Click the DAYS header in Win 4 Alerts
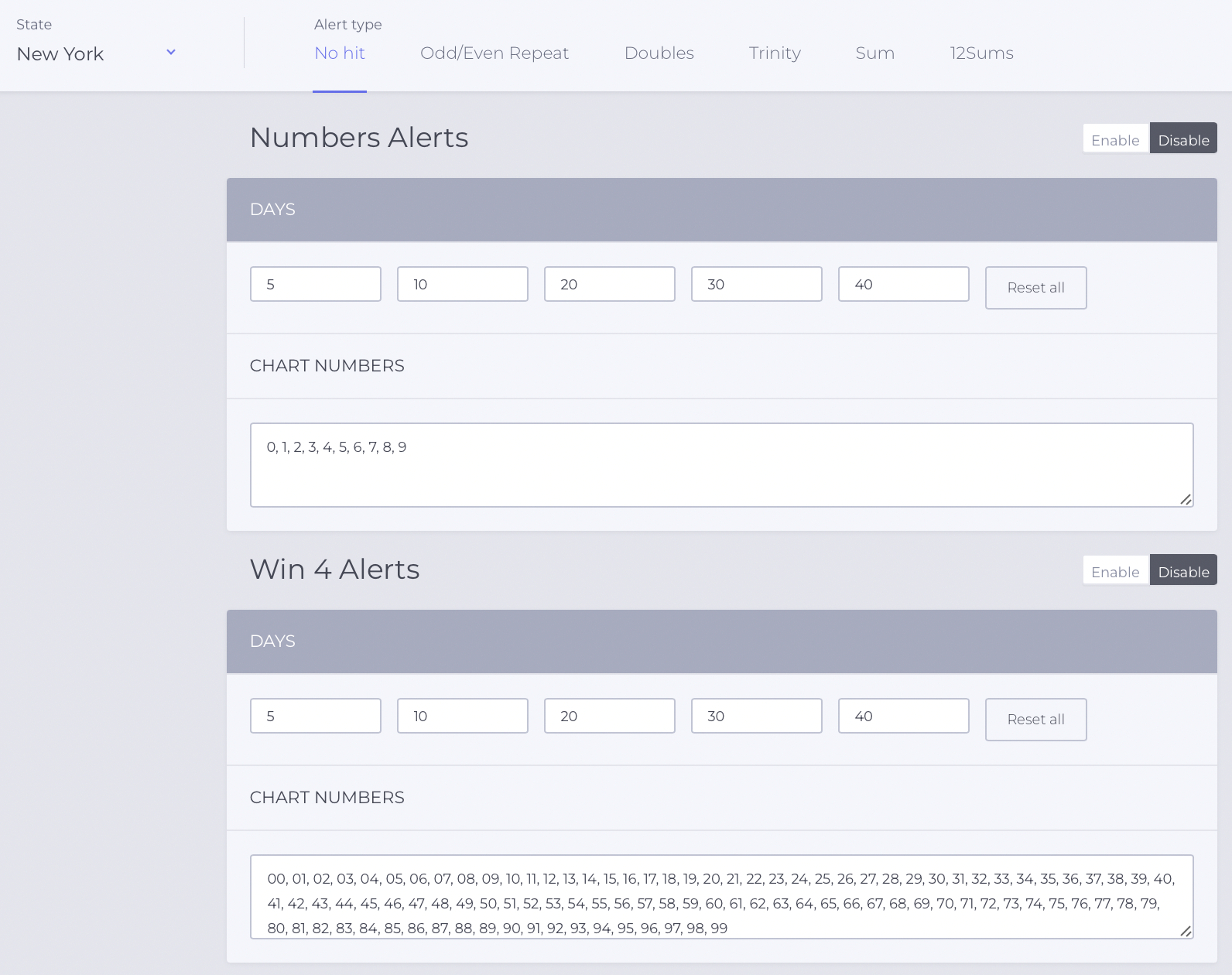Image resolution: width=1232 pixels, height=975 pixels. pos(272,641)
